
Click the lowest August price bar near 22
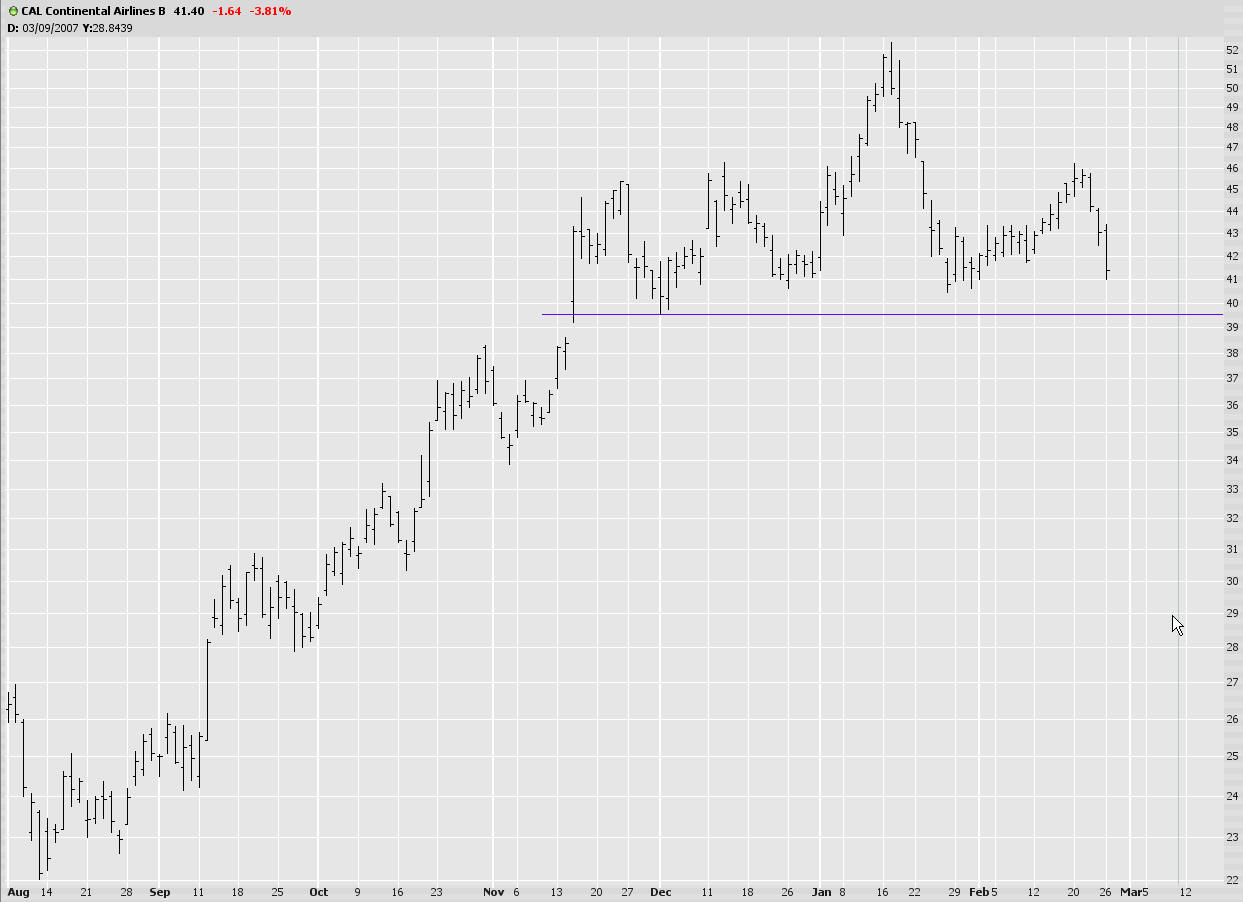click(x=40, y=844)
